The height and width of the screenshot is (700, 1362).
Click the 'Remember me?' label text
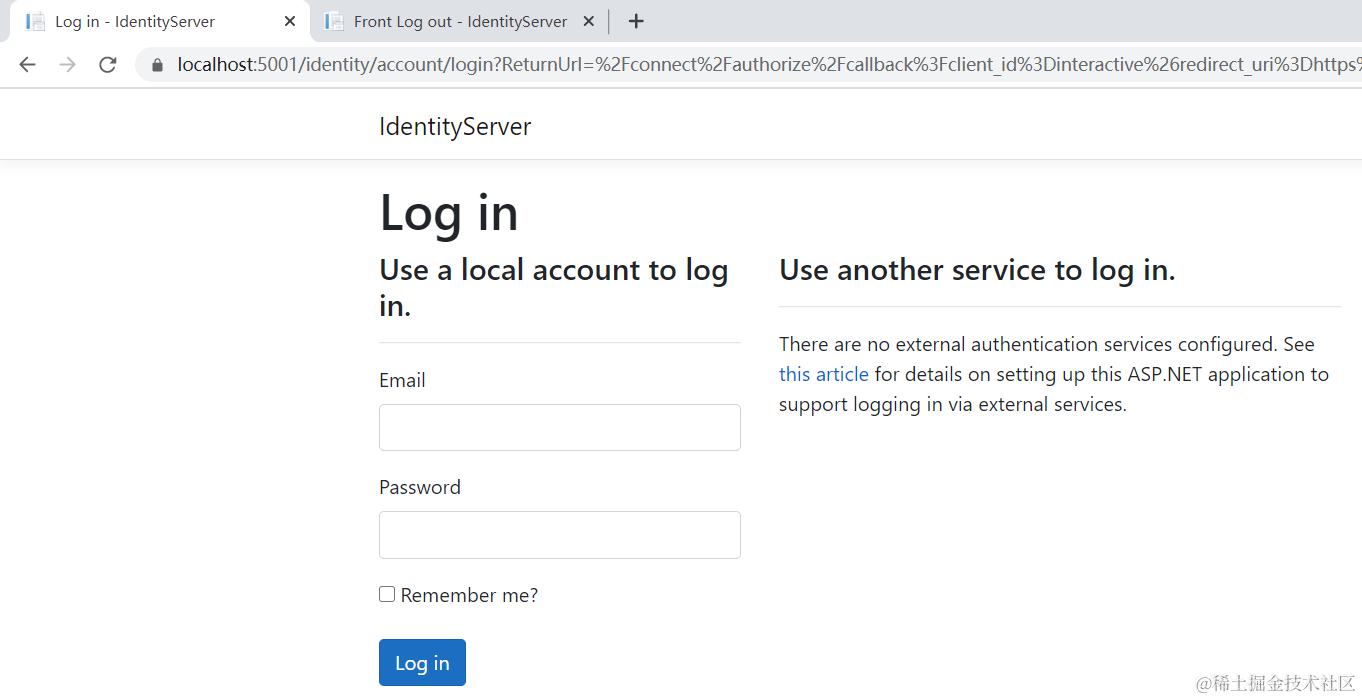[469, 595]
